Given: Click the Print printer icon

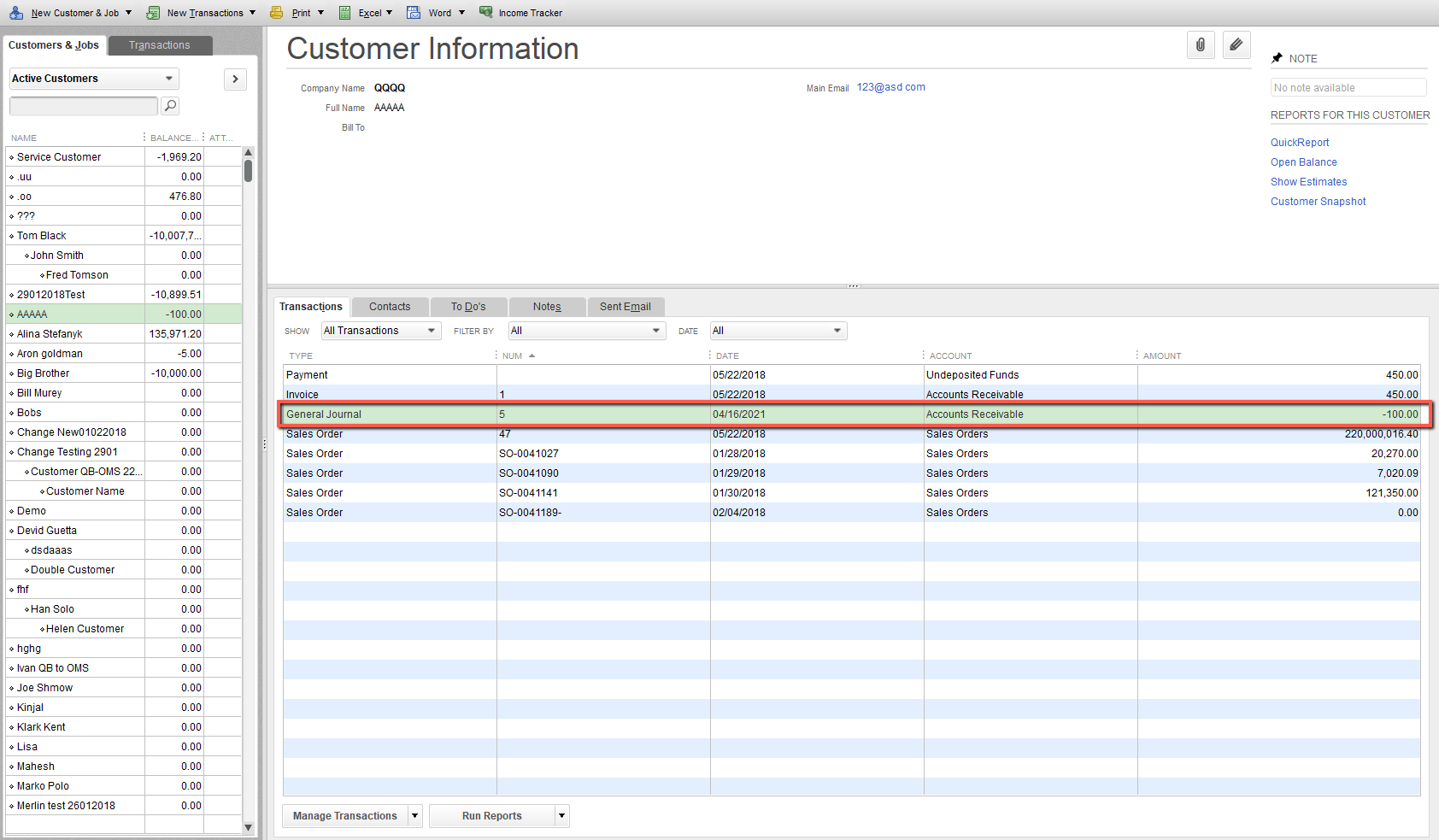Looking at the screenshot, I should pyautogui.click(x=277, y=13).
